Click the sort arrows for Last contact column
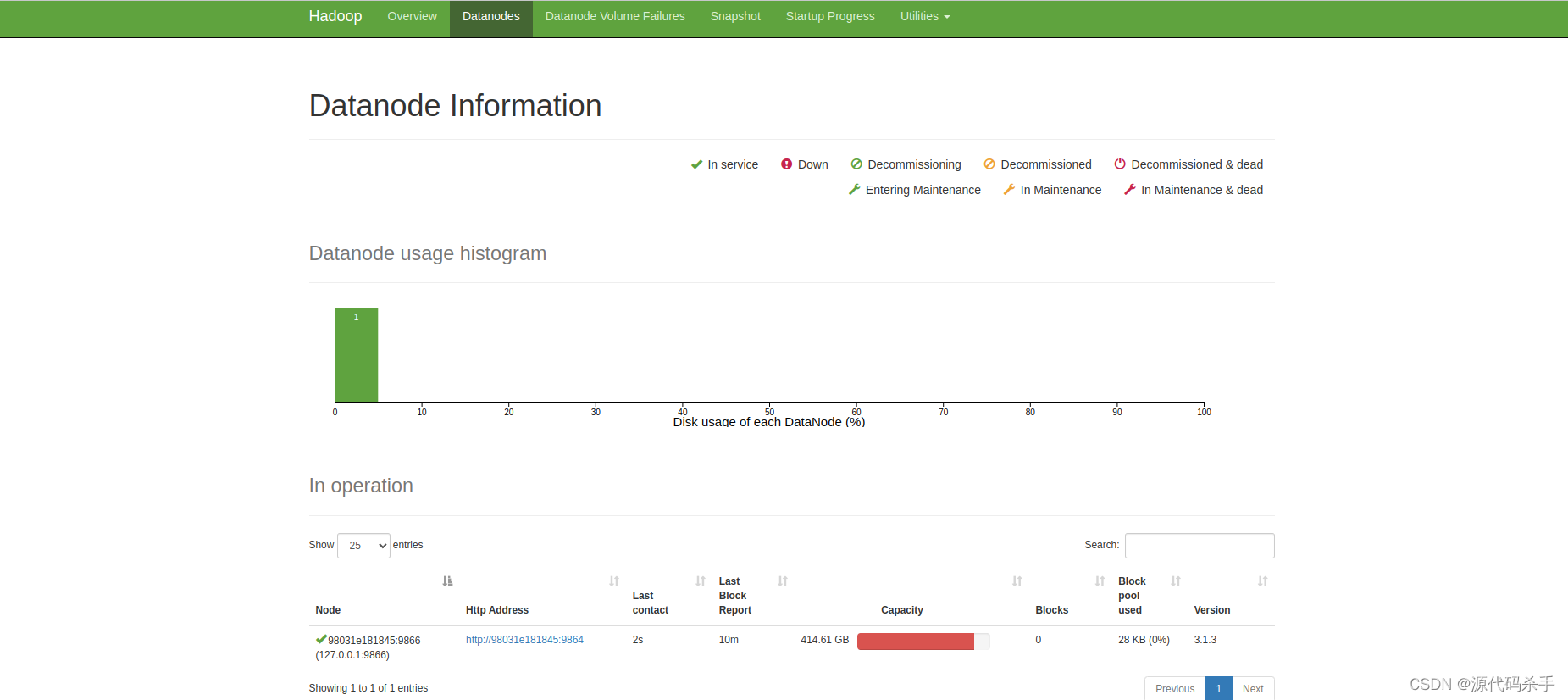 click(701, 581)
